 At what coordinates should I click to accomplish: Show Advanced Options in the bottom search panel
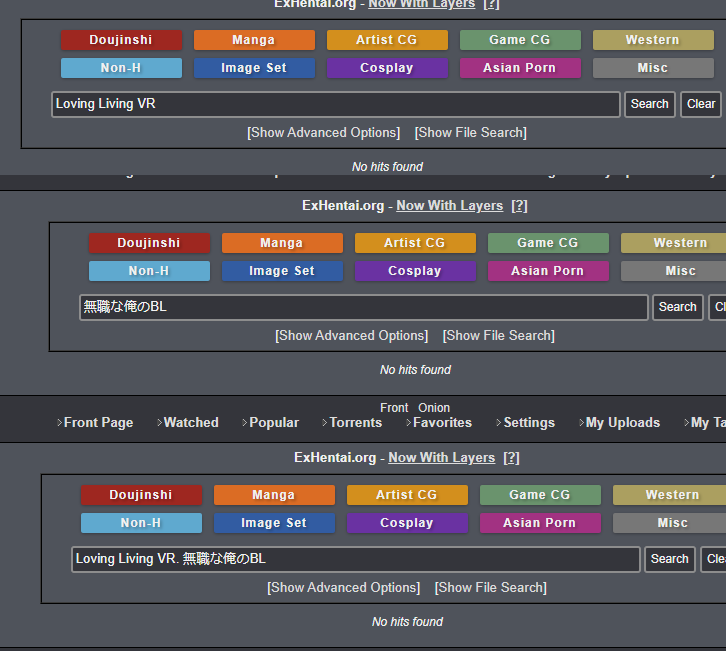coord(344,588)
